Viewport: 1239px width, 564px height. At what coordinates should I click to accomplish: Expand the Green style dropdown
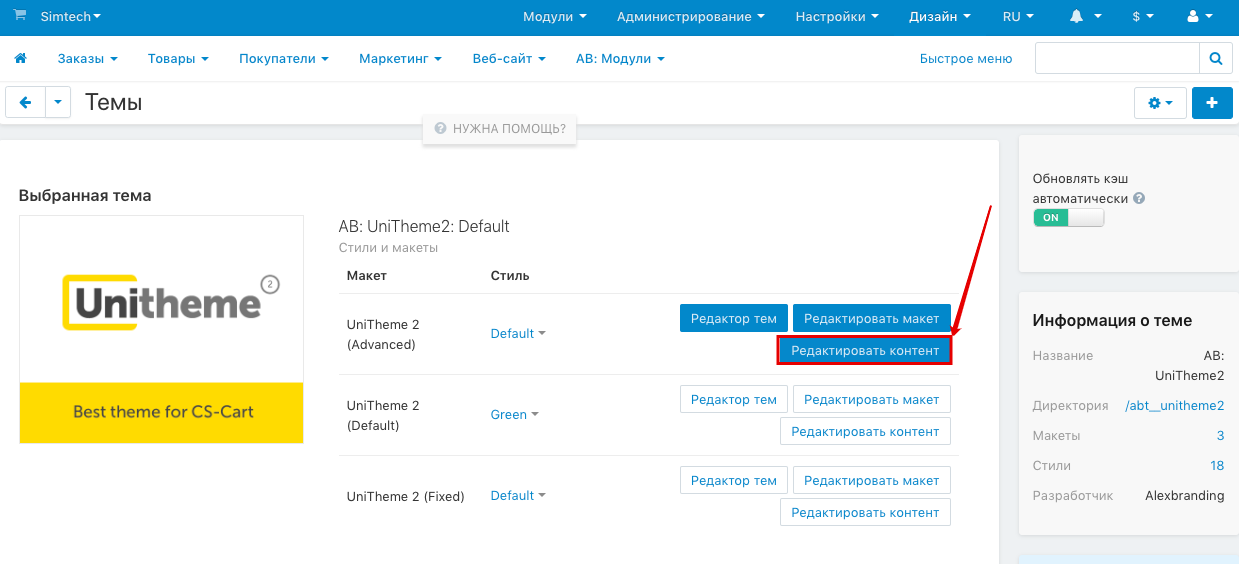point(514,415)
